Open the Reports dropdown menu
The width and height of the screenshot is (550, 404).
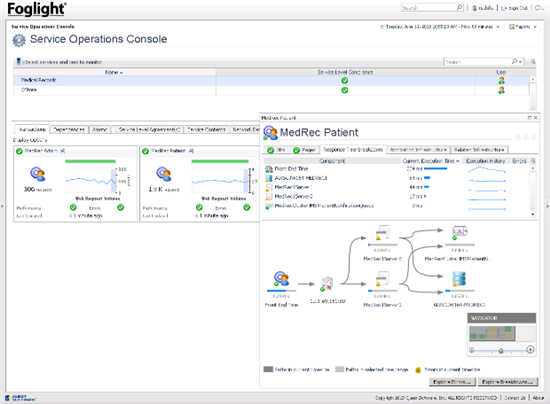(x=523, y=27)
